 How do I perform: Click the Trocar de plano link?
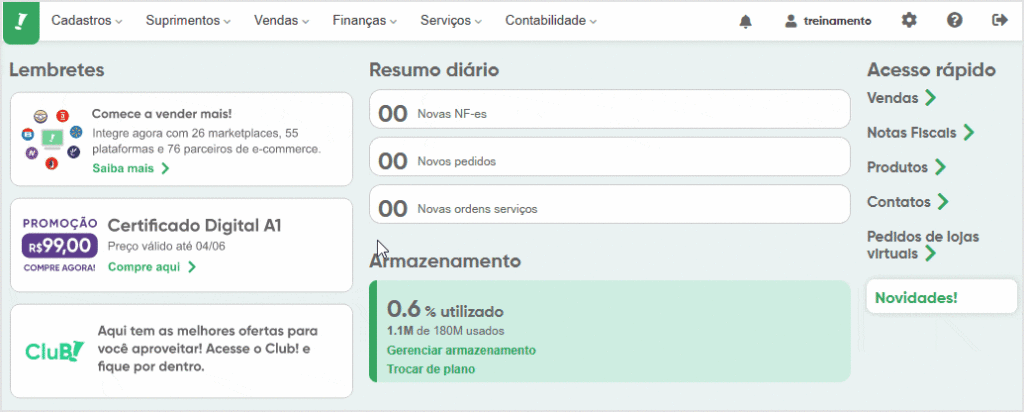point(430,368)
